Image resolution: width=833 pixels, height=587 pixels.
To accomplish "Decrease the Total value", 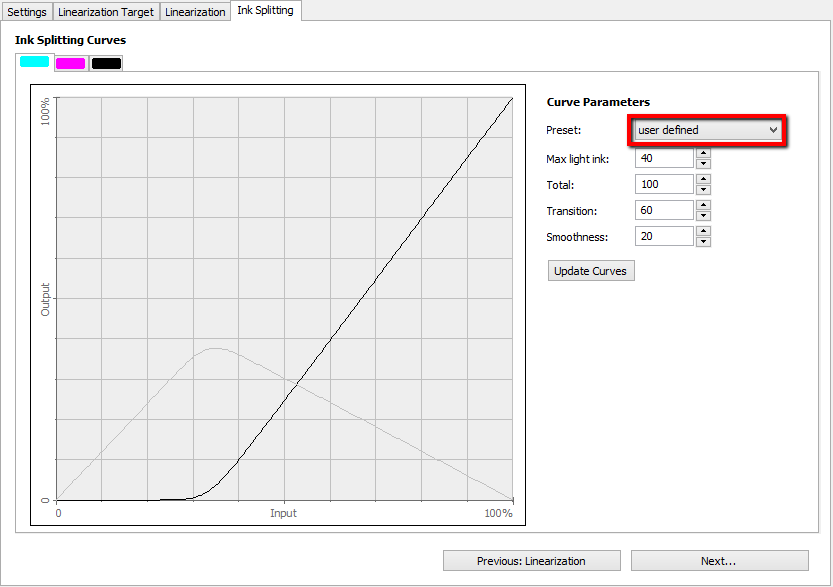I will point(703,190).
